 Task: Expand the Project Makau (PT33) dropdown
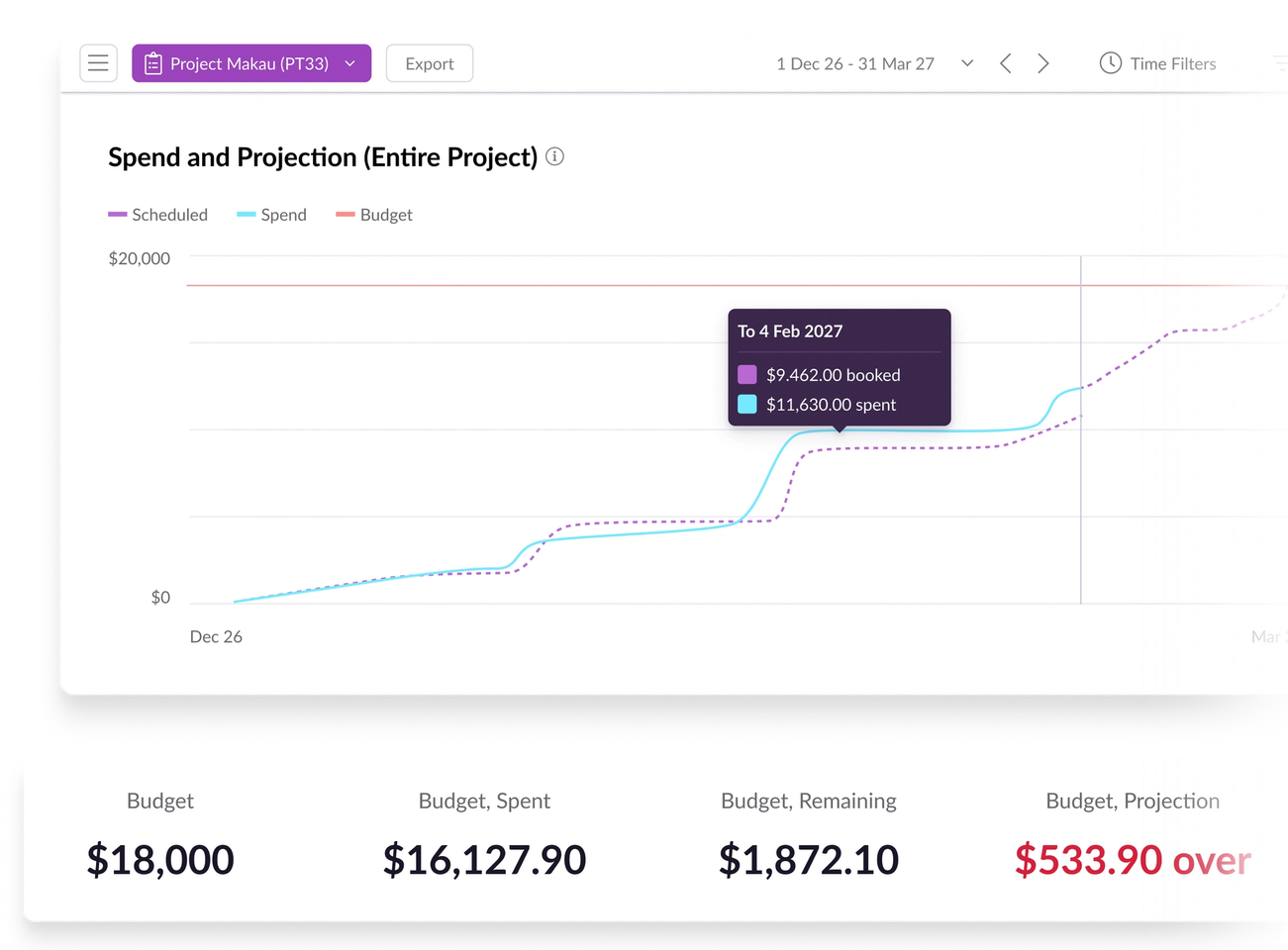click(349, 63)
